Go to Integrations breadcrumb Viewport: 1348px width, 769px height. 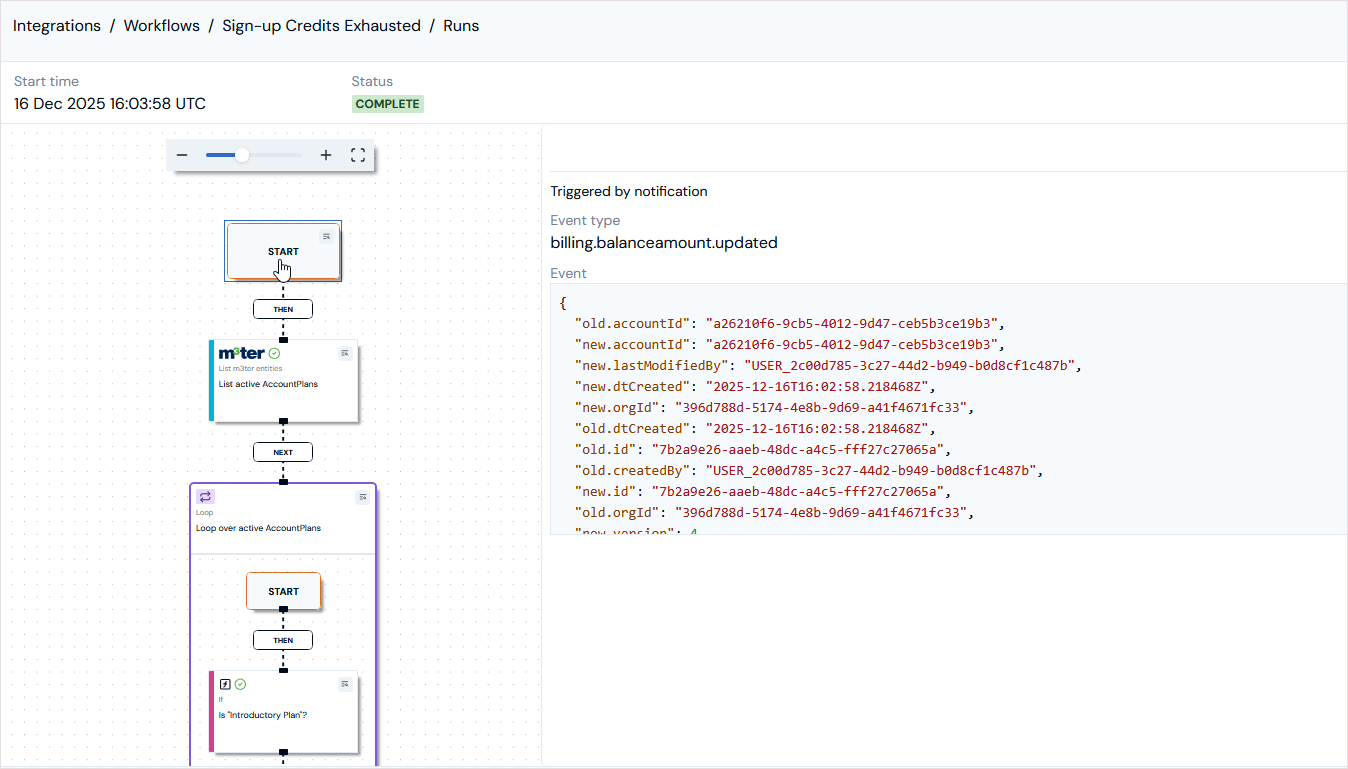pos(57,26)
